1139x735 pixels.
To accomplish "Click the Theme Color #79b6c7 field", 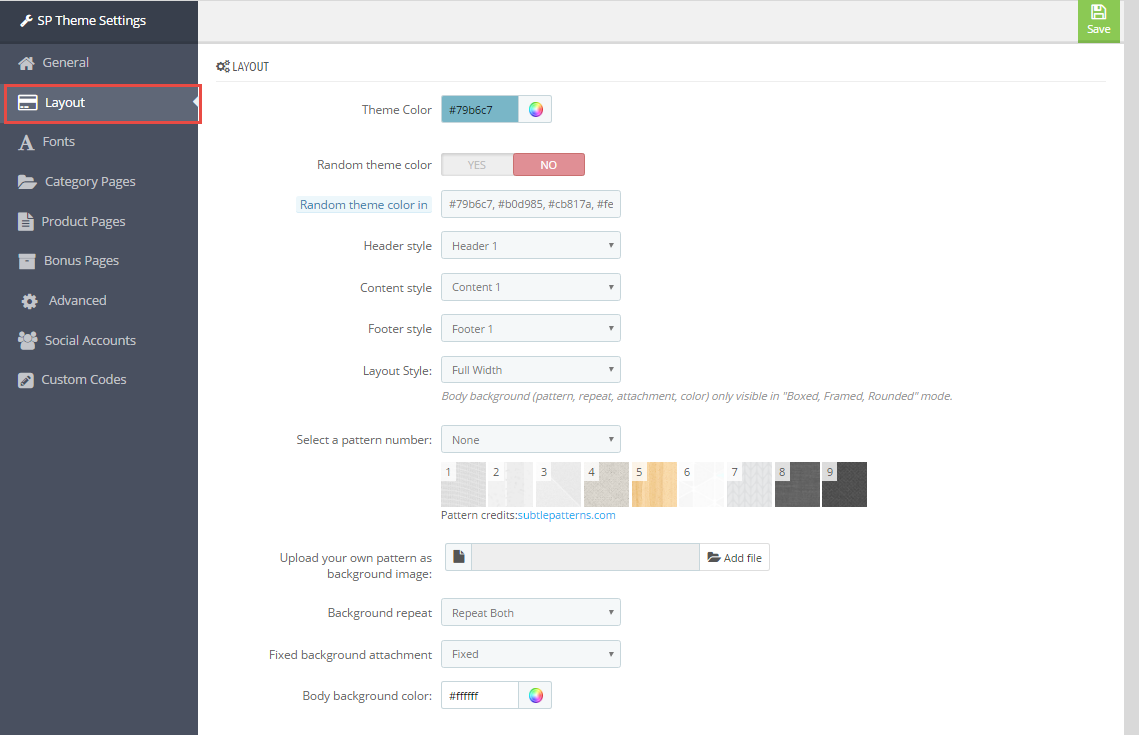I will click(480, 110).
